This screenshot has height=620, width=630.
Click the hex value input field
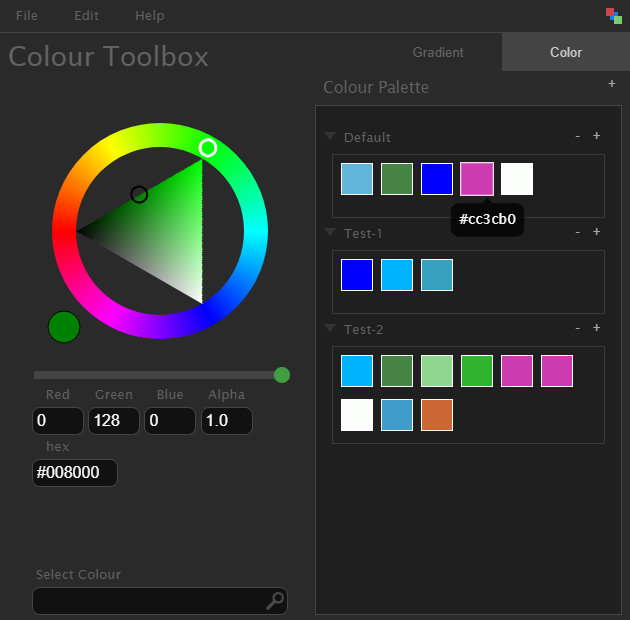click(75, 473)
